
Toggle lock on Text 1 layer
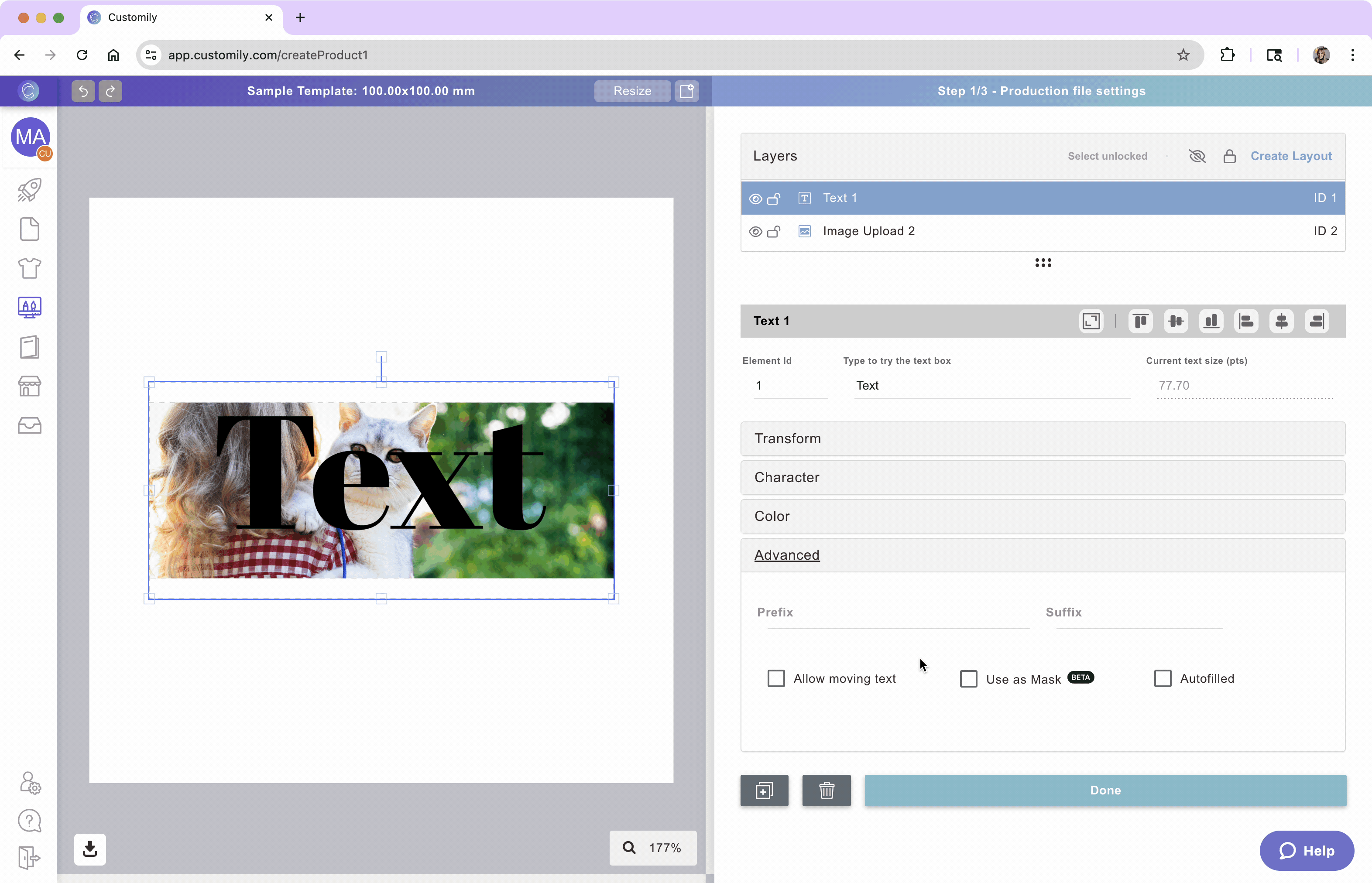tap(774, 199)
